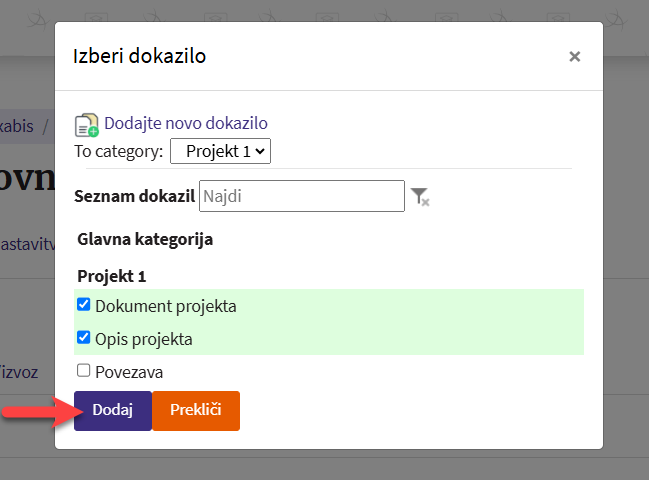Click the add new evidence document icon
The height and width of the screenshot is (480, 649).
pos(87,125)
